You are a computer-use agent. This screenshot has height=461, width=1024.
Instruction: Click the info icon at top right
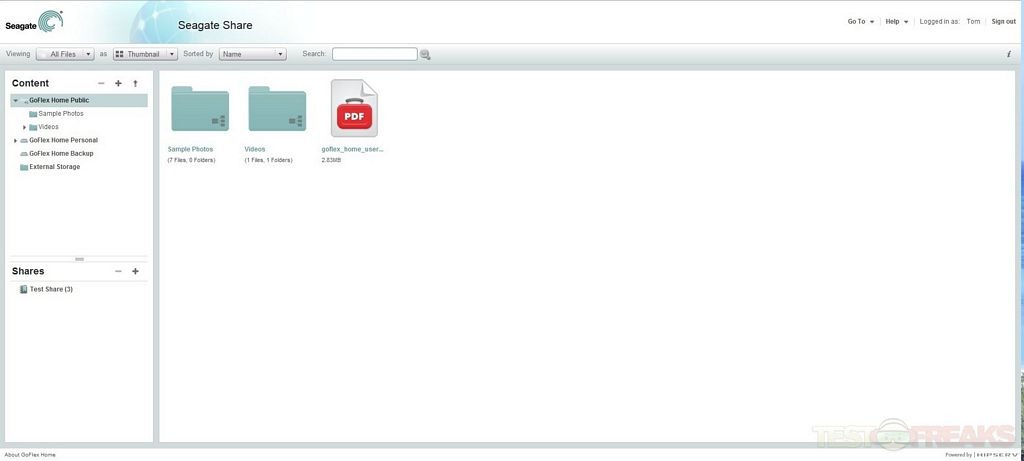(1008, 54)
